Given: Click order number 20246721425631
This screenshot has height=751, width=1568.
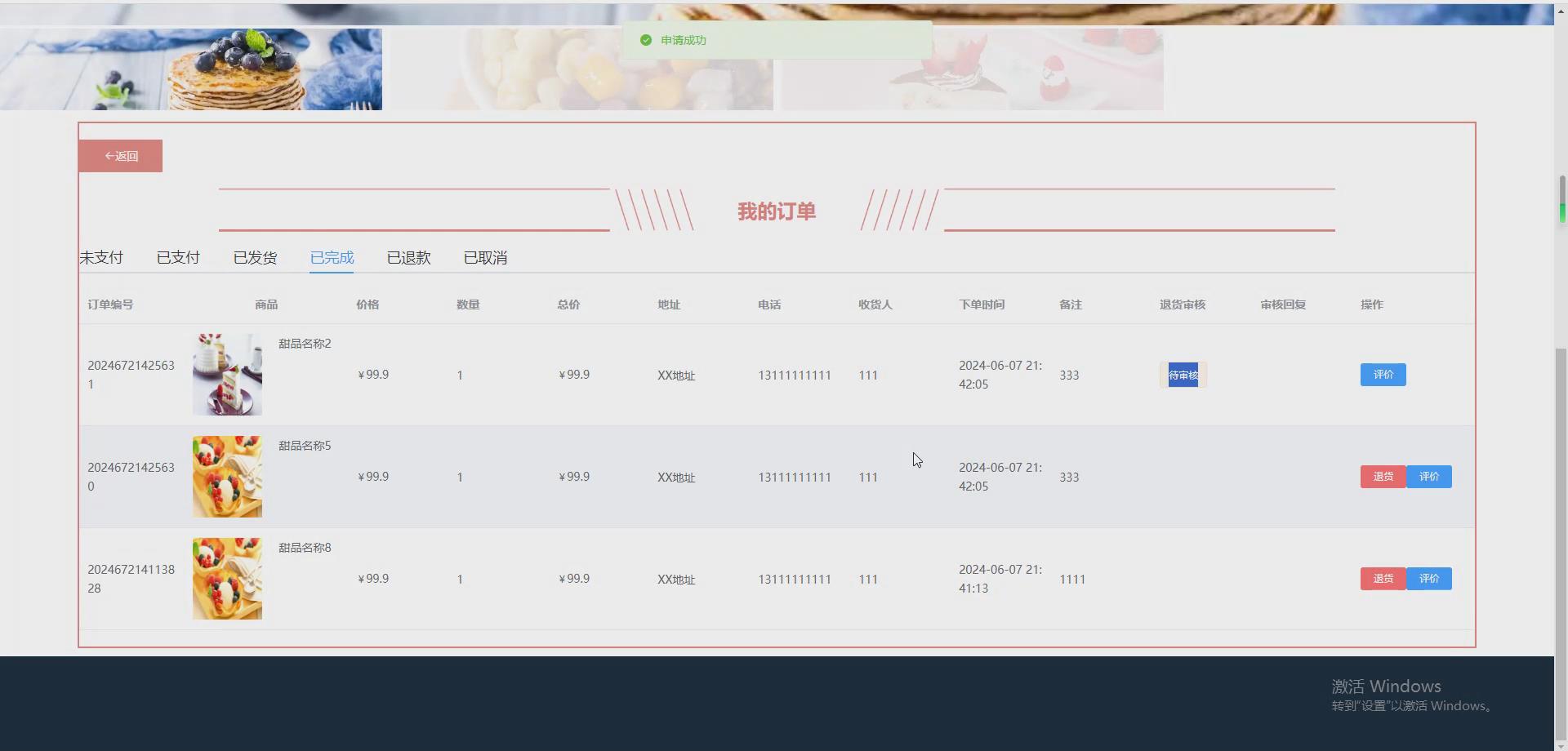Looking at the screenshot, I should [131, 375].
